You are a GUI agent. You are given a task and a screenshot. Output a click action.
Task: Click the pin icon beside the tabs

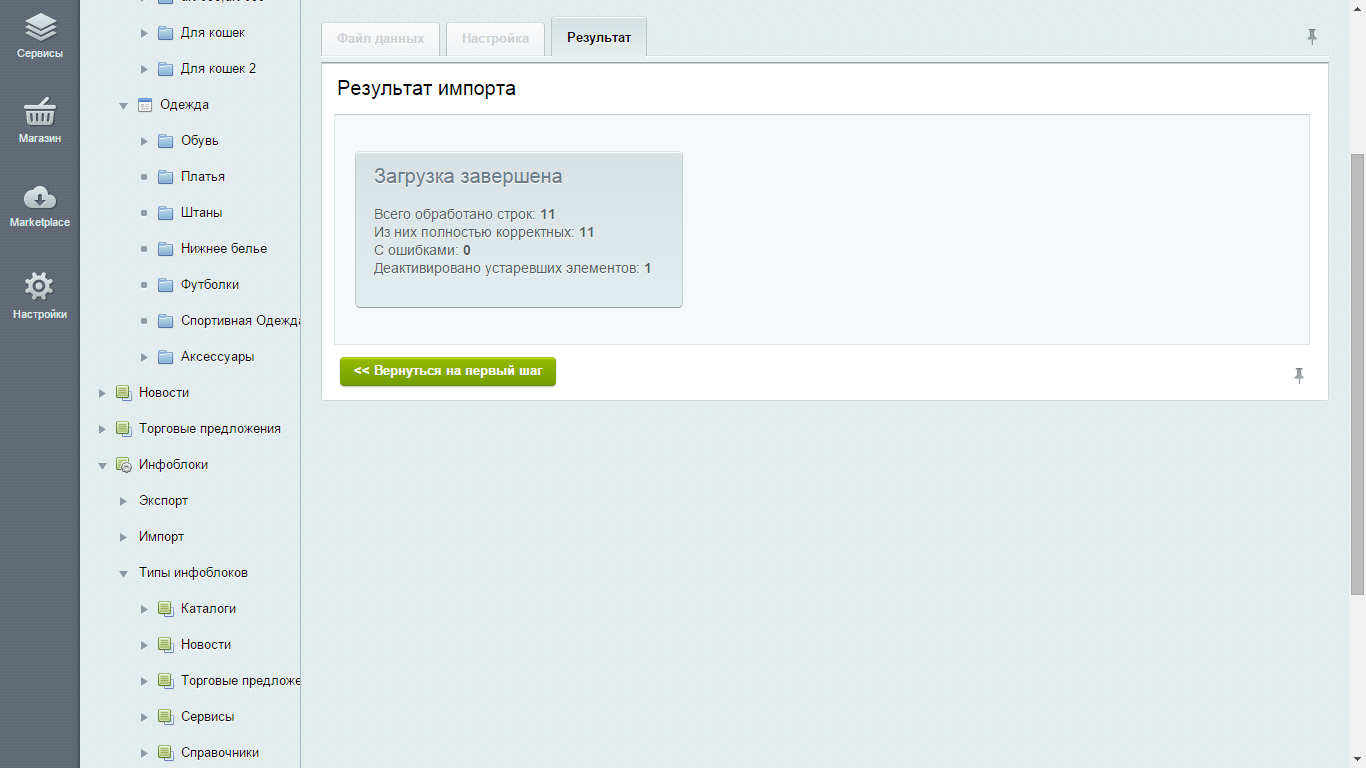1312,37
